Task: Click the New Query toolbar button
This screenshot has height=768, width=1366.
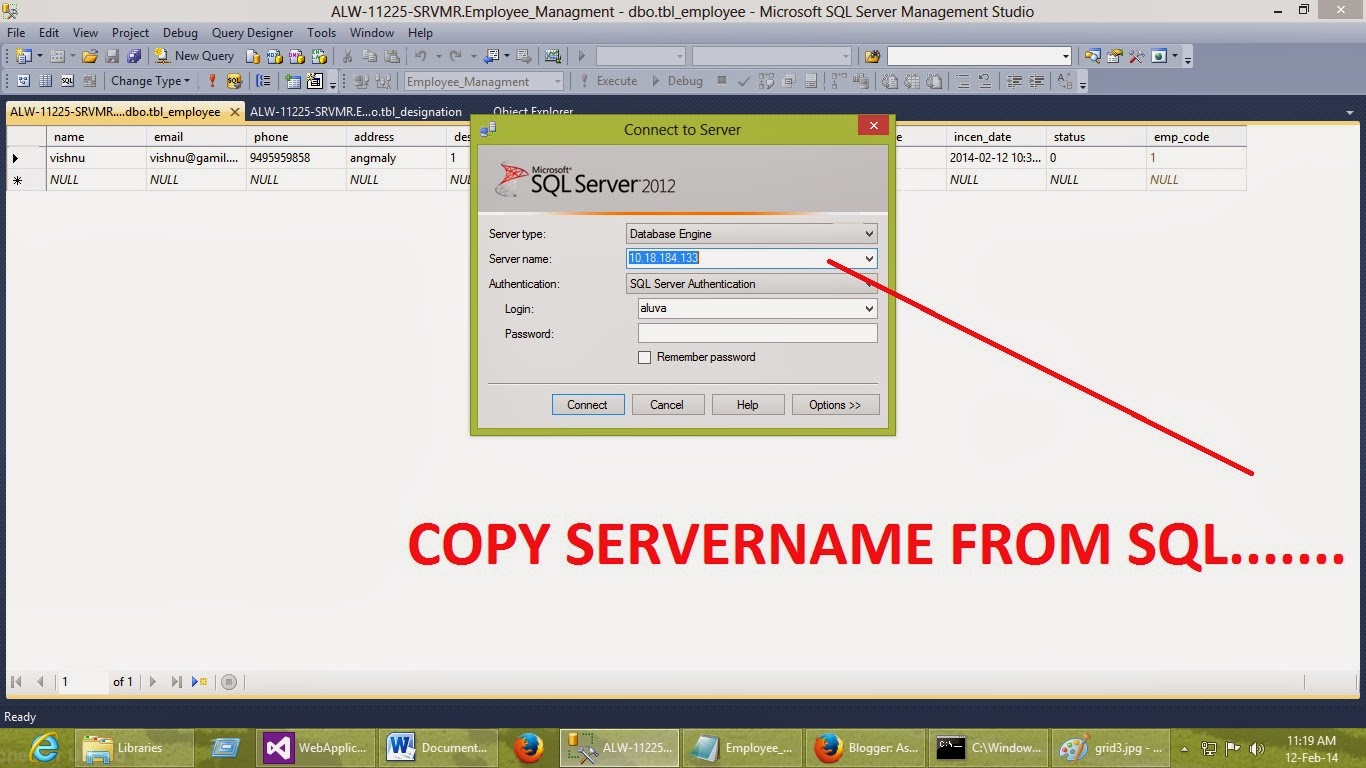Action: (x=194, y=56)
